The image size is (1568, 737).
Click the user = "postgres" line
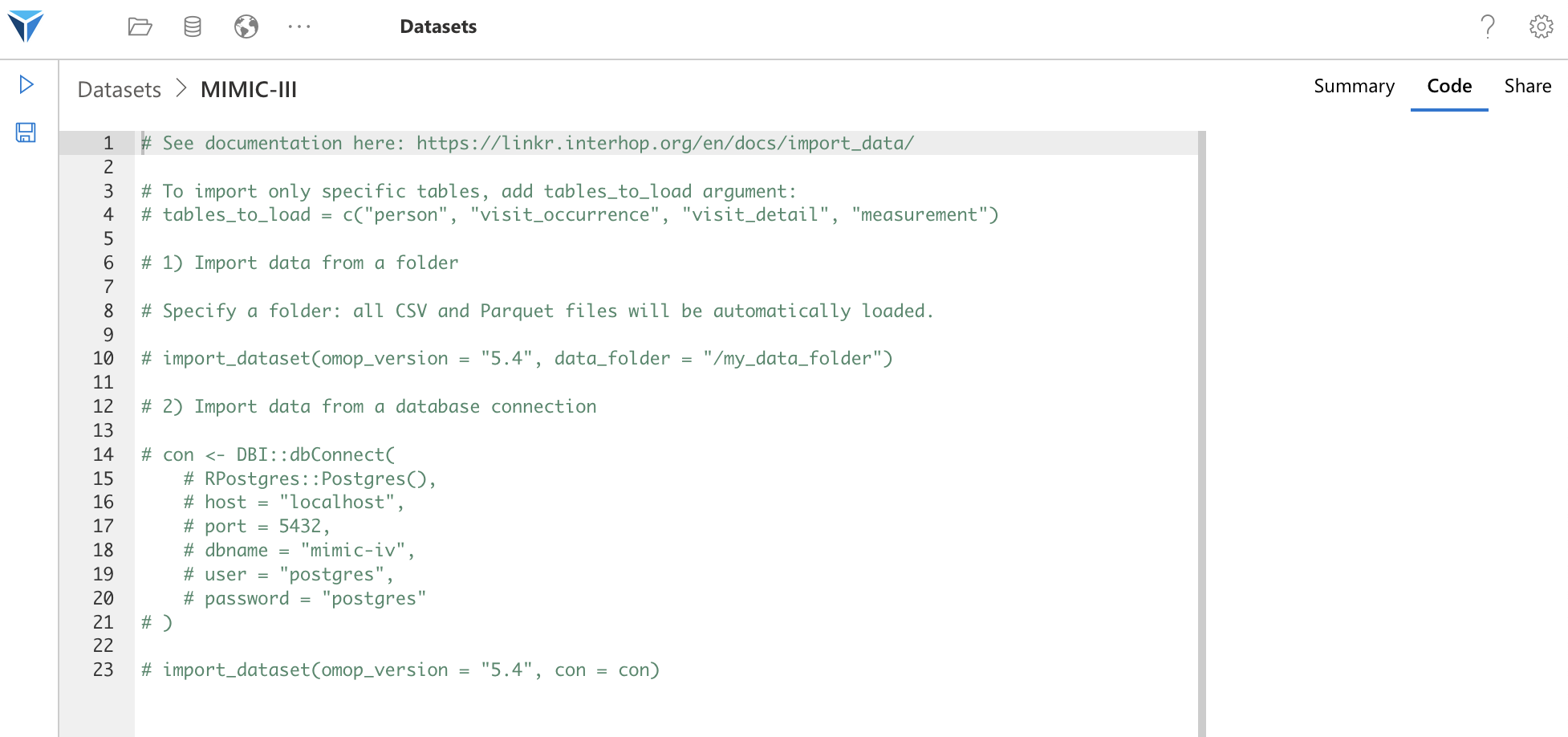(289, 574)
